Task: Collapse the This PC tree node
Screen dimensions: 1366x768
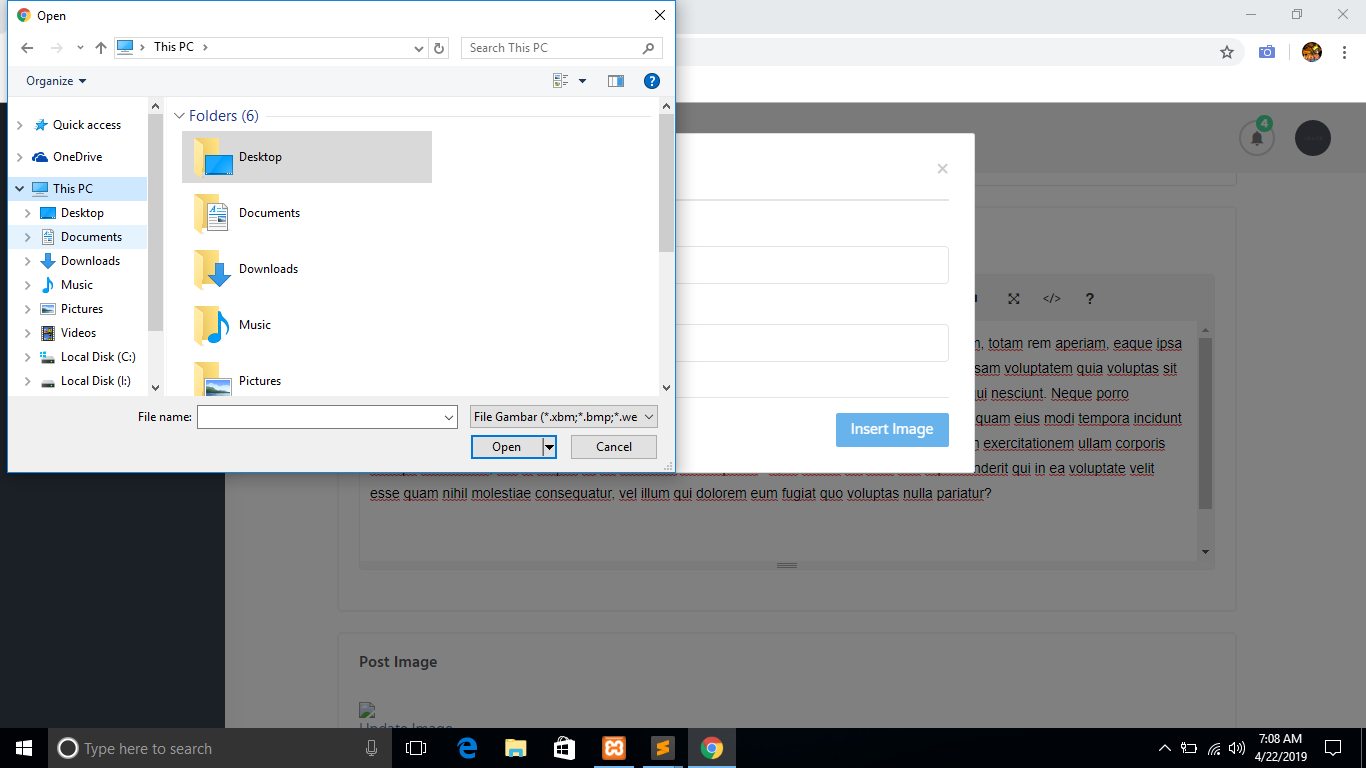Action: click(x=20, y=189)
